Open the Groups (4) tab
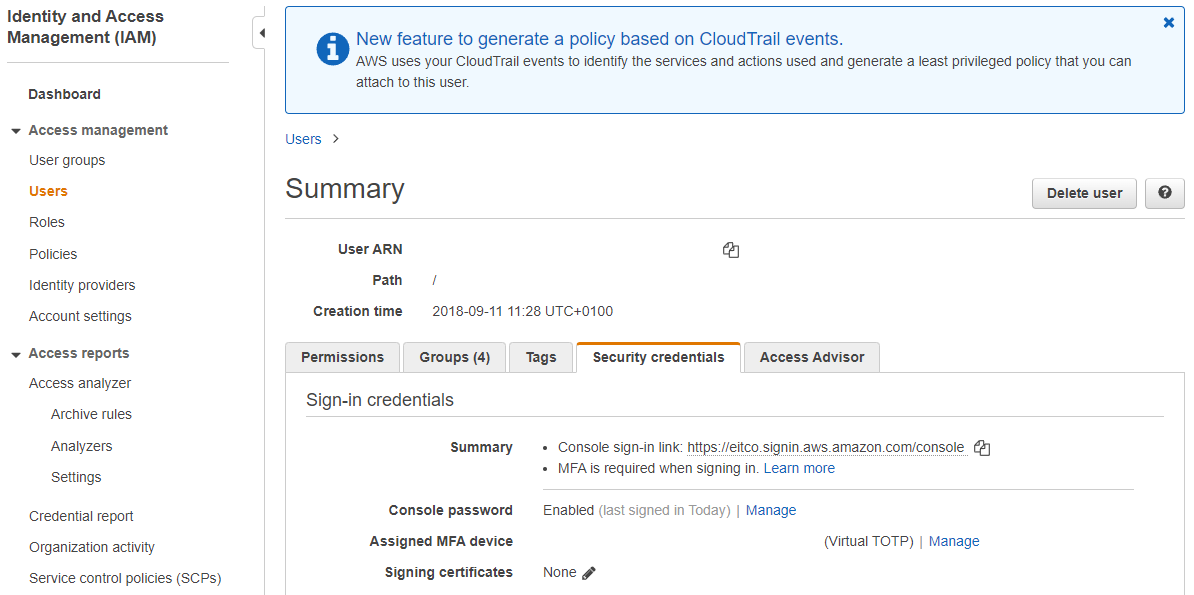The image size is (1194, 595). coord(454,357)
